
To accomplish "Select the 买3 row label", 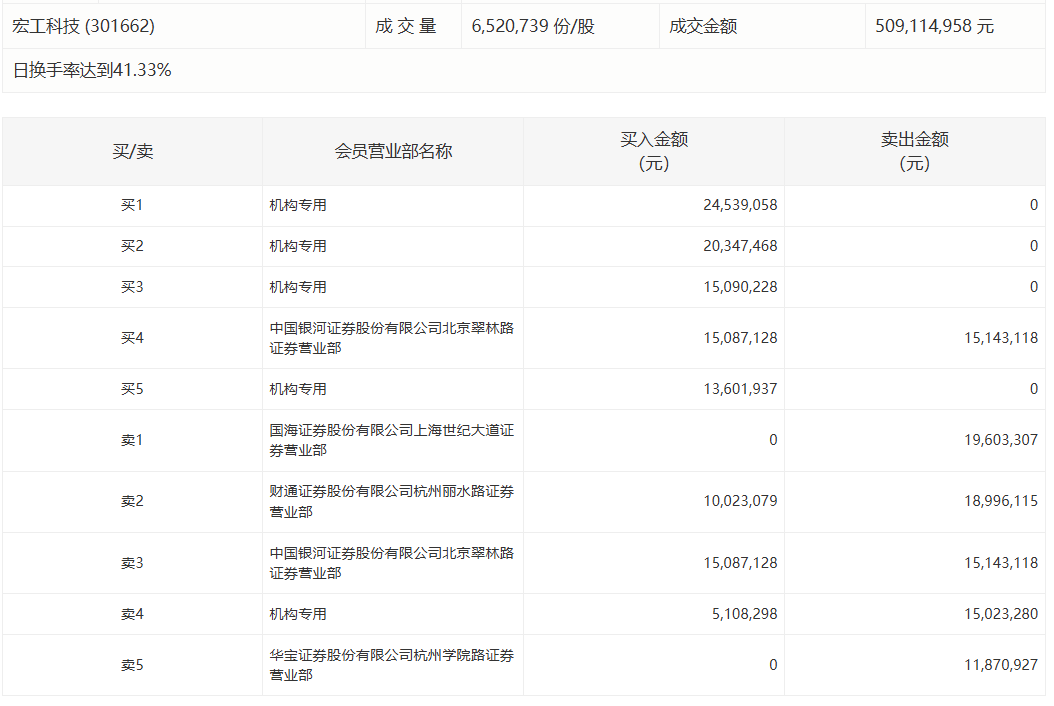I will pos(132,287).
